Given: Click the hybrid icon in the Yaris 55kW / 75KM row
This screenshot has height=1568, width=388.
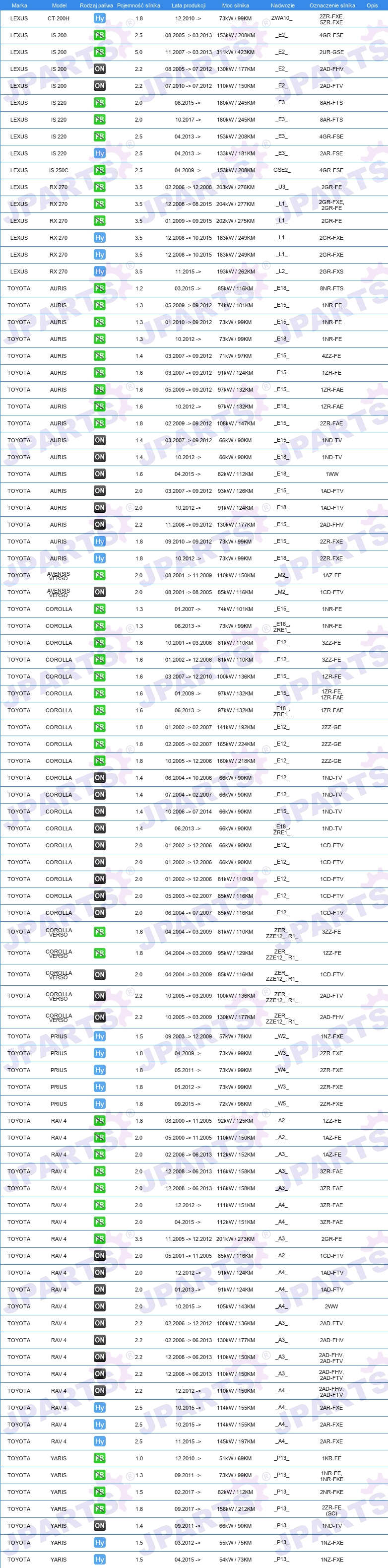Looking at the screenshot, I should tap(100, 1542).
